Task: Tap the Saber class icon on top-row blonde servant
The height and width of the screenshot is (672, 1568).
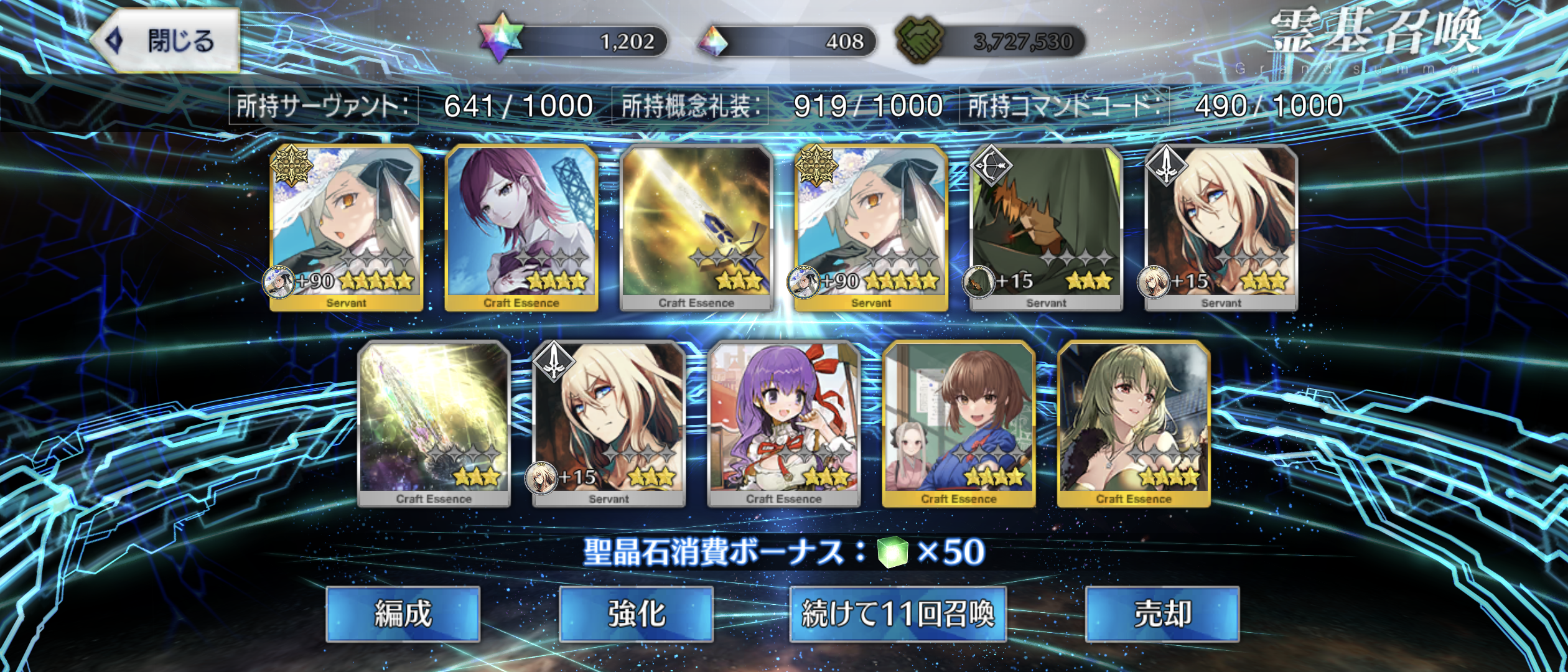Action: click(x=1167, y=166)
